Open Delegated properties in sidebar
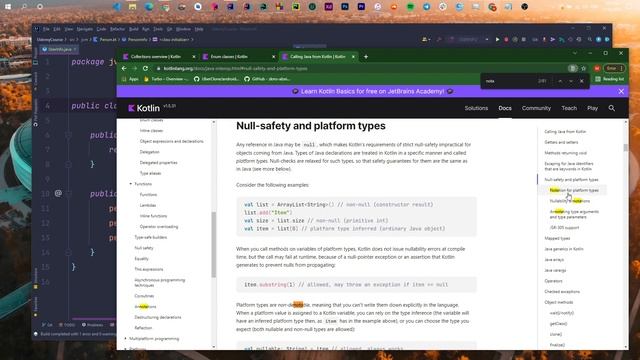The height and width of the screenshot is (360, 640). pos(158,162)
